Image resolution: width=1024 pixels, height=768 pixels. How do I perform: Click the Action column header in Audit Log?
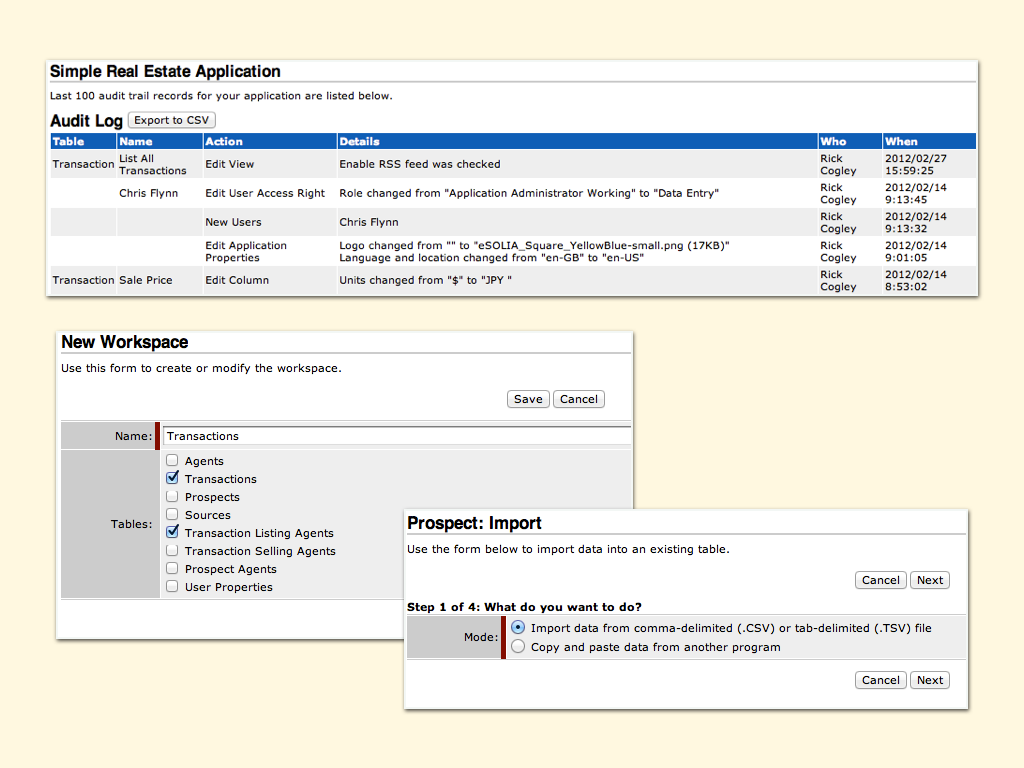(x=224, y=142)
